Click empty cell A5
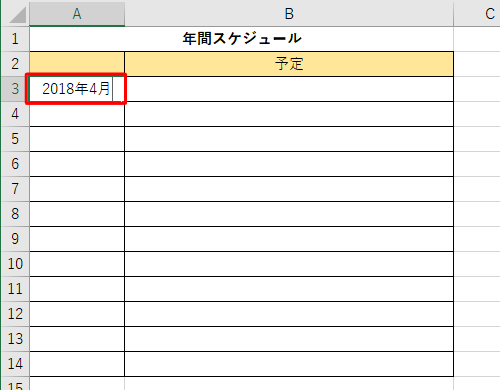500x390 pixels. pyautogui.click(x=77, y=139)
